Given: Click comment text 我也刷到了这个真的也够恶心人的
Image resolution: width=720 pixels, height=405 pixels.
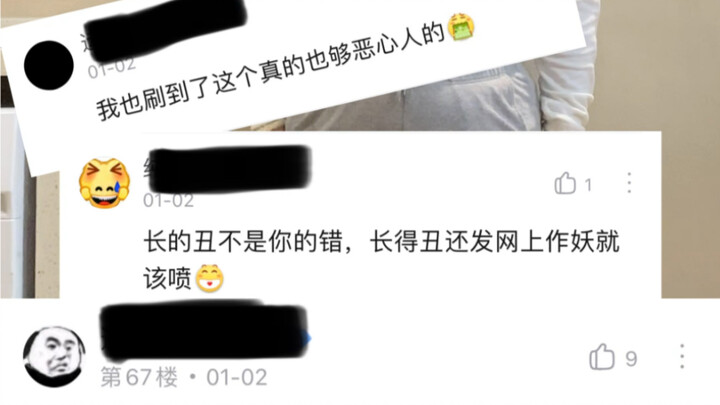Looking at the screenshot, I should tap(271, 71).
